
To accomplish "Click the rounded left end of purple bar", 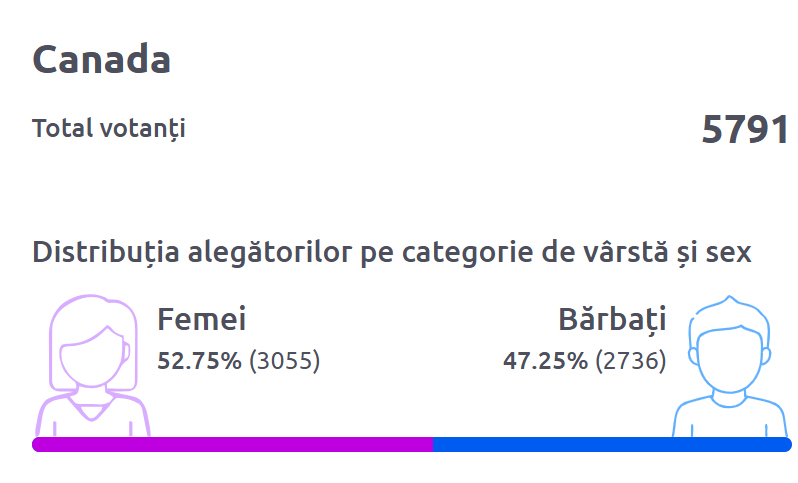I will (x=38, y=445).
